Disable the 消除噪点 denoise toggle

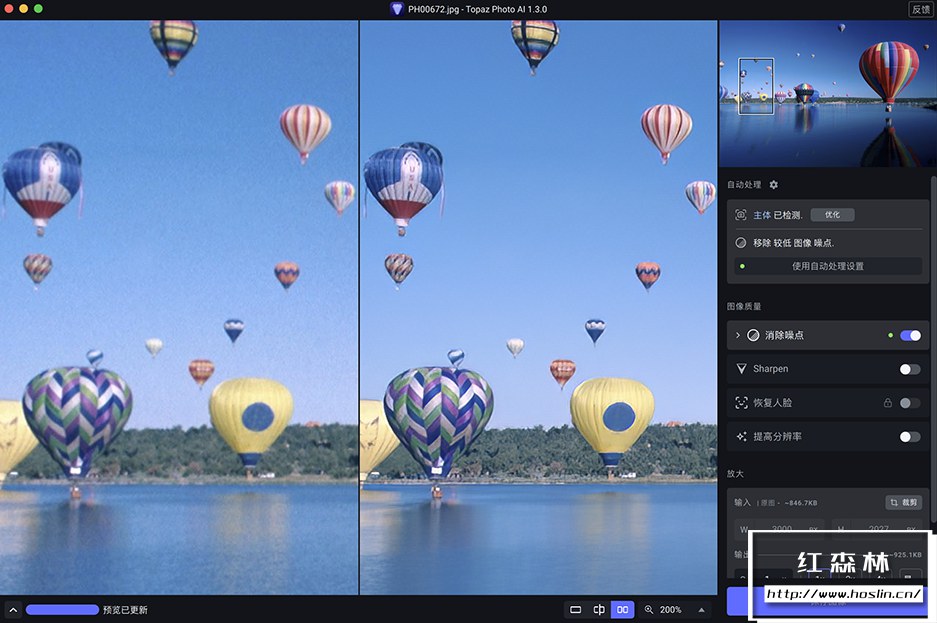tap(910, 335)
